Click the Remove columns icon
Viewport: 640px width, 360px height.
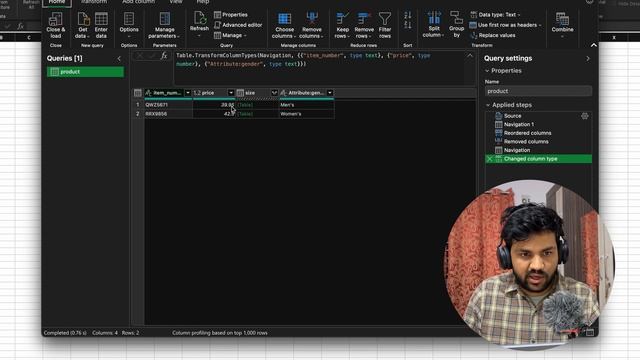coord(312,19)
